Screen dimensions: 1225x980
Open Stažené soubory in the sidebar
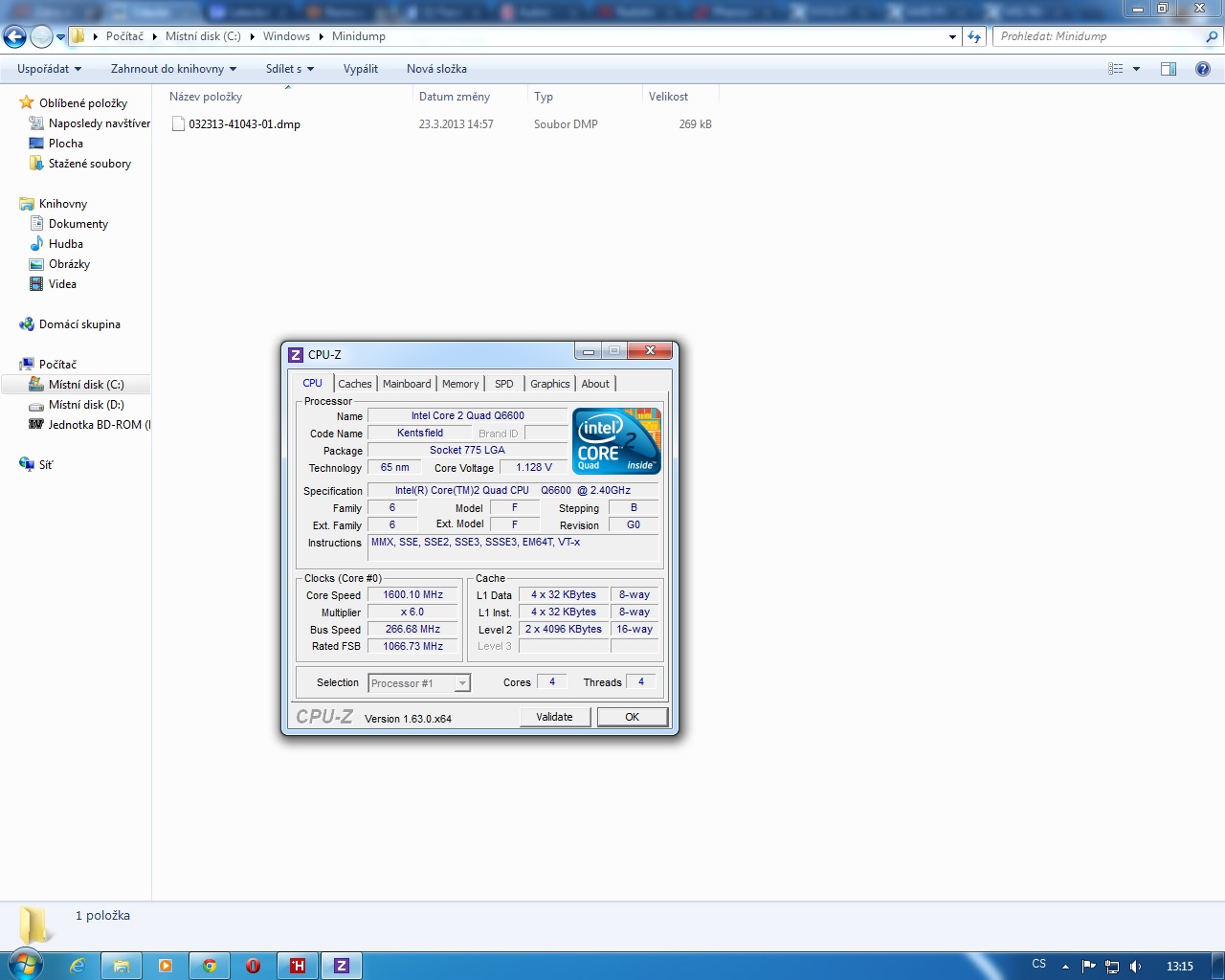[x=90, y=164]
